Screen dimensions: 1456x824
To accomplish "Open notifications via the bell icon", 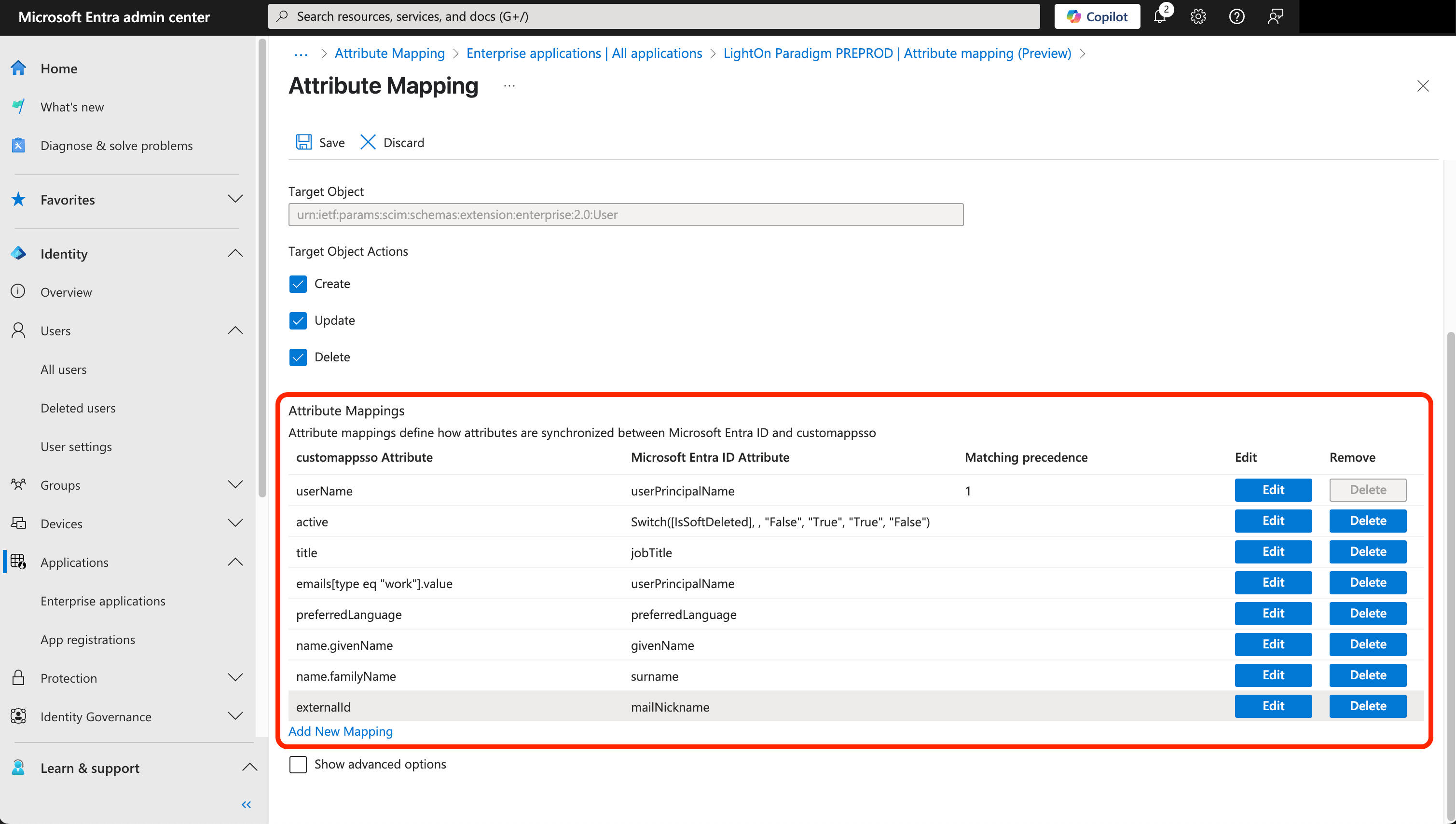I will point(1160,16).
